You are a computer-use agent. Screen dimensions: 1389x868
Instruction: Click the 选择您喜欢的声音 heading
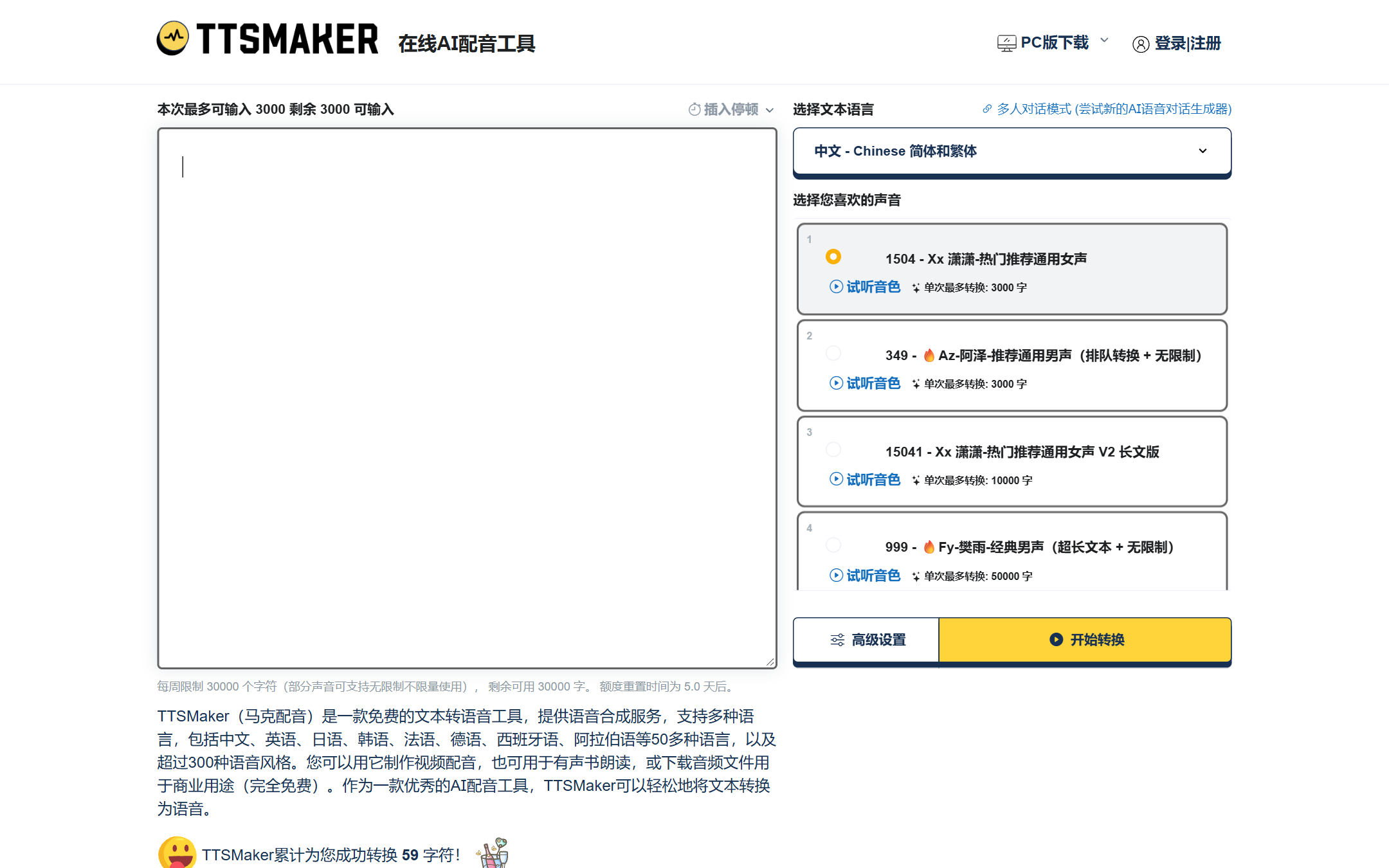coord(847,200)
